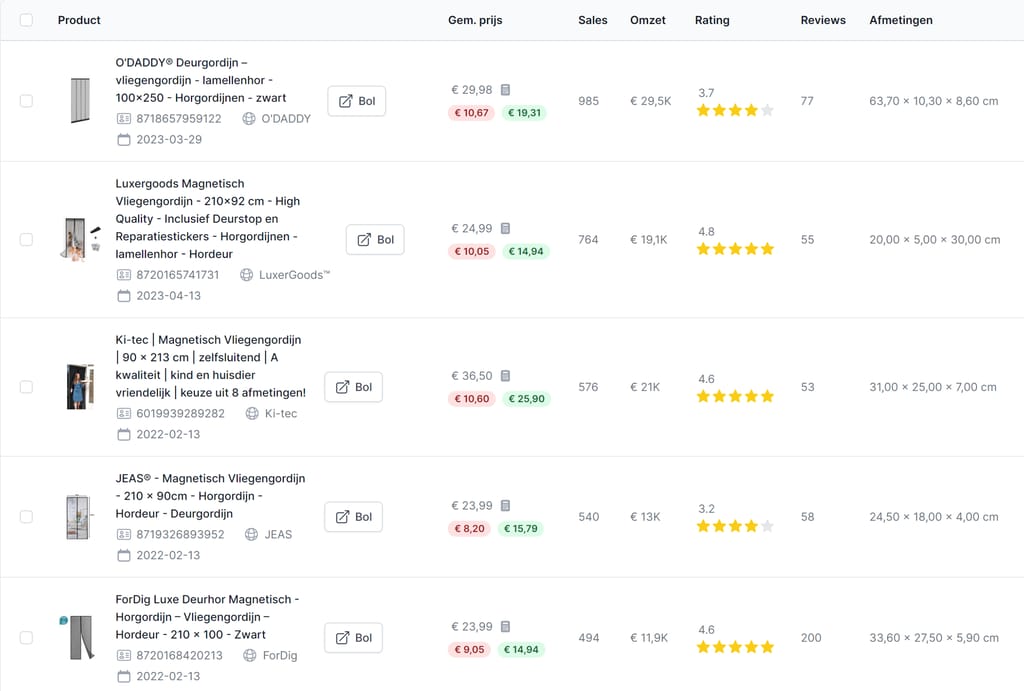Viewport: 1024px width, 691px height.
Task: Click calendar icon beside date 2023-03-29
Action: [x=124, y=139]
